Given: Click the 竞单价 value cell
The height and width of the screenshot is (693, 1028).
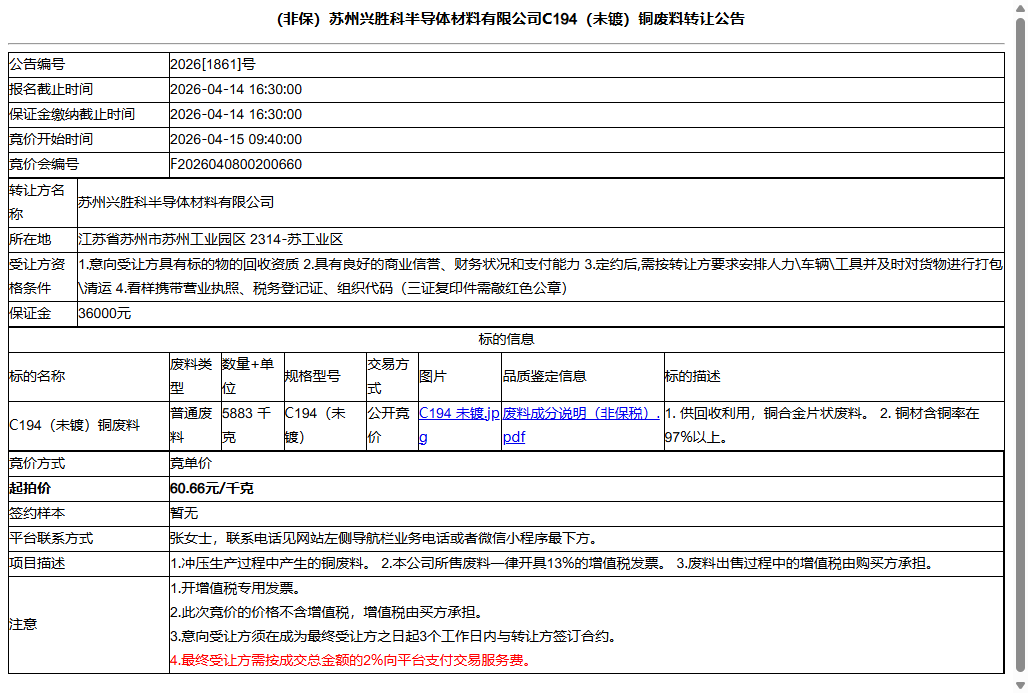Looking at the screenshot, I should point(586,464).
